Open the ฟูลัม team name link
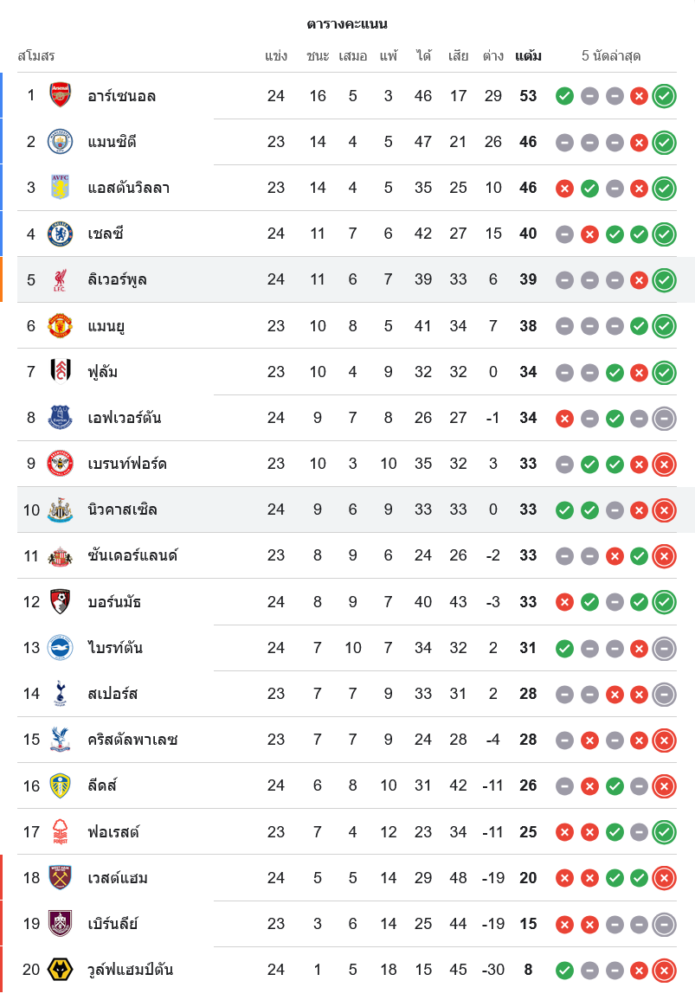This screenshot has width=695, height=1000. pos(103,372)
